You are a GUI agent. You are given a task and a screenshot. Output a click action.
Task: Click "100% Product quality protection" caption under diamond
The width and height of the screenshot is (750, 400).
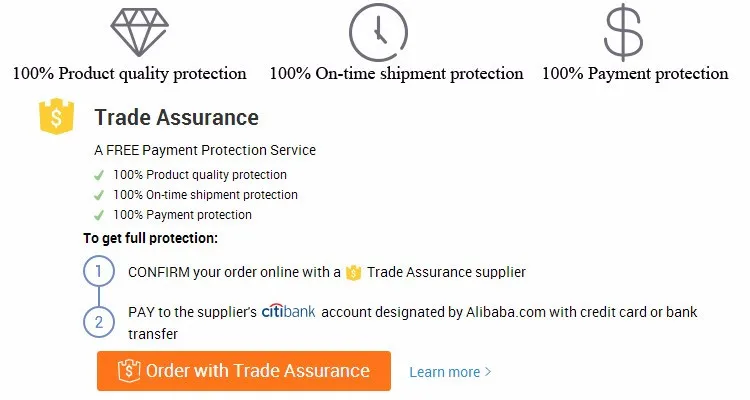click(129, 73)
